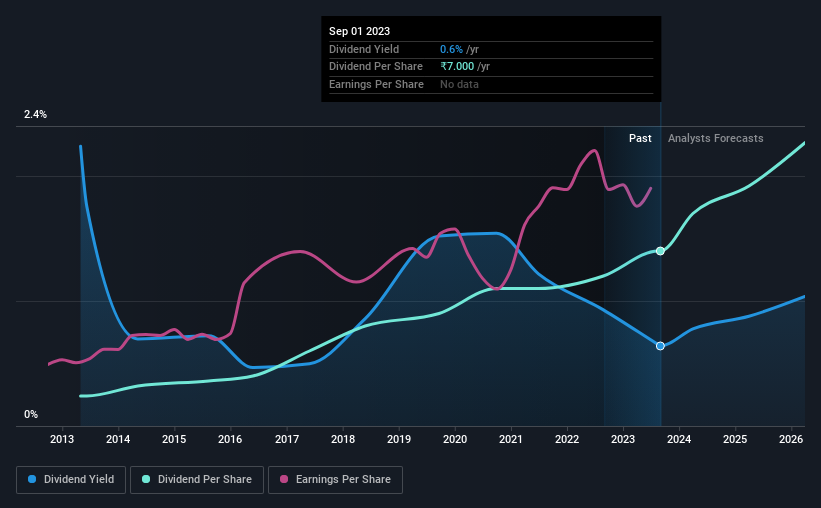Viewport: 821px width, 508px height.
Task: Click the pink Earnings Per Share legend dot
Action: [x=284, y=479]
